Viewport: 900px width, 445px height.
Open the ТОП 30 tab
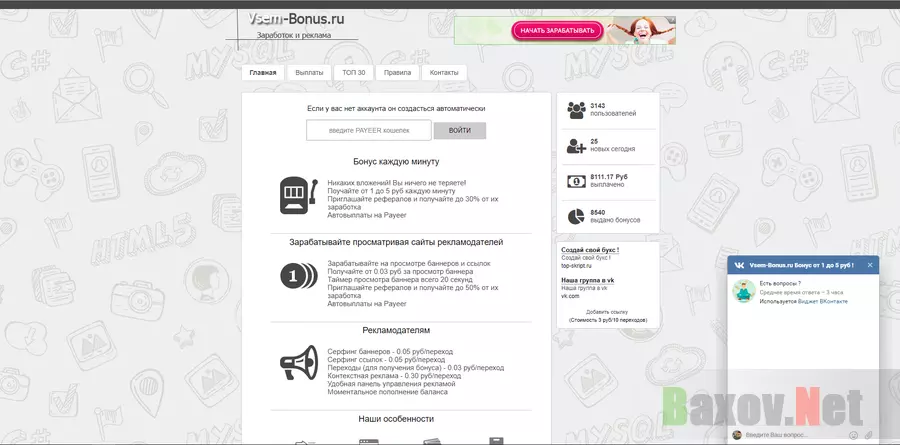tap(354, 73)
